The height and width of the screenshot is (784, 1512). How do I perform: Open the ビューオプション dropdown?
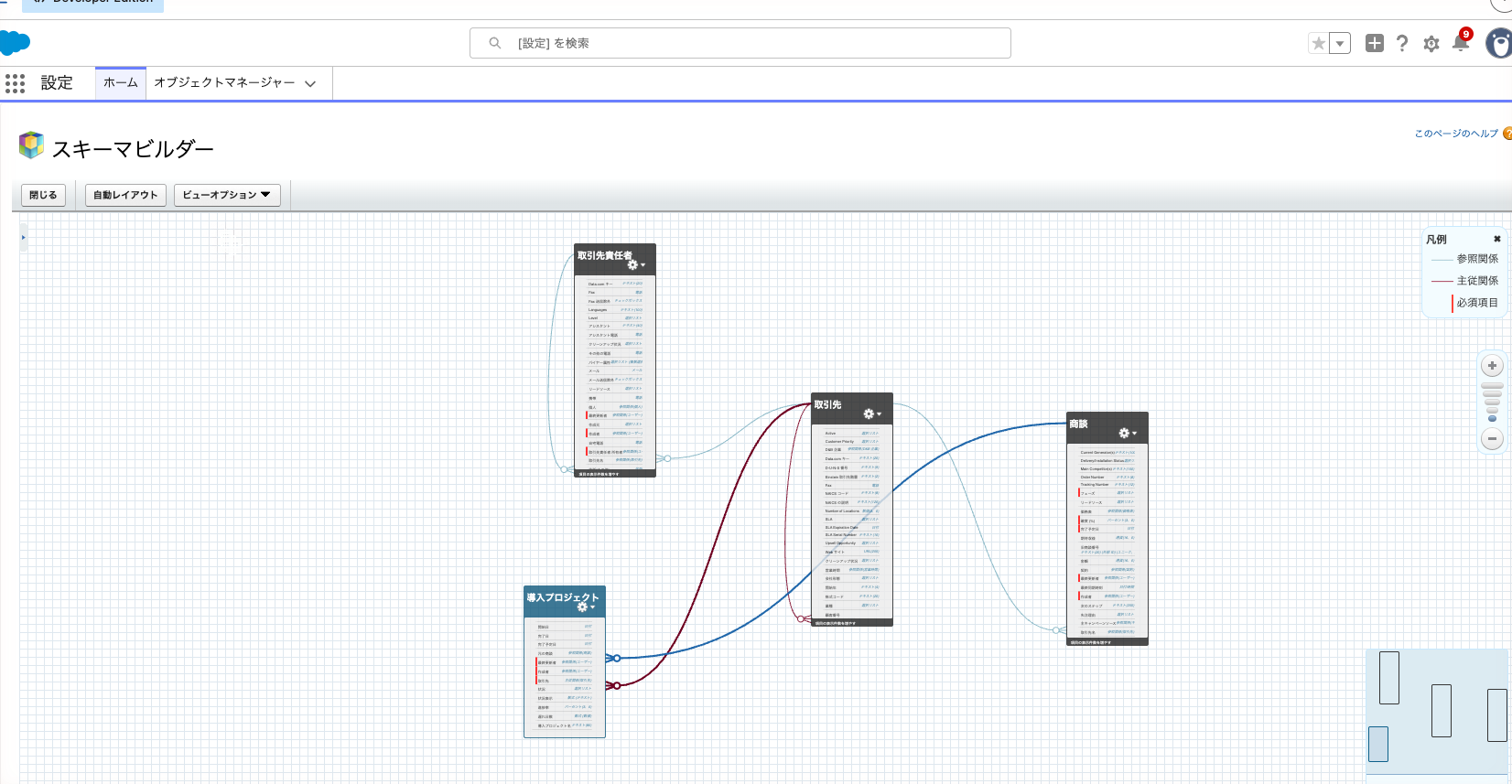pos(227,195)
